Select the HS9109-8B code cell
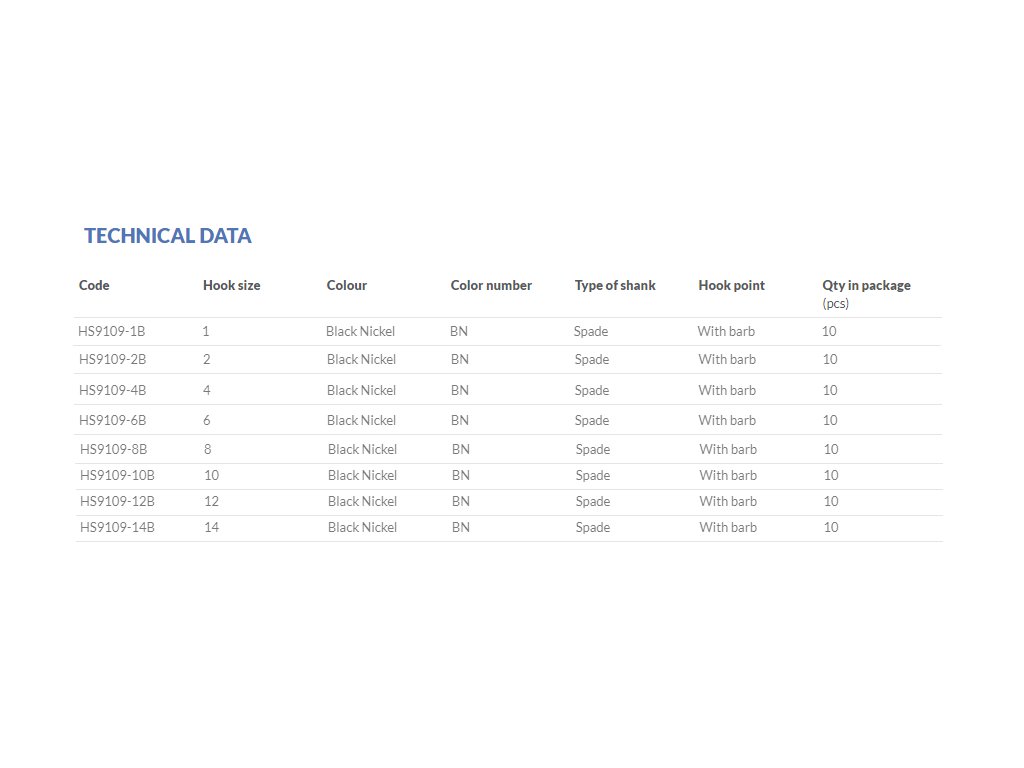The height and width of the screenshot is (768, 1024). click(x=114, y=449)
